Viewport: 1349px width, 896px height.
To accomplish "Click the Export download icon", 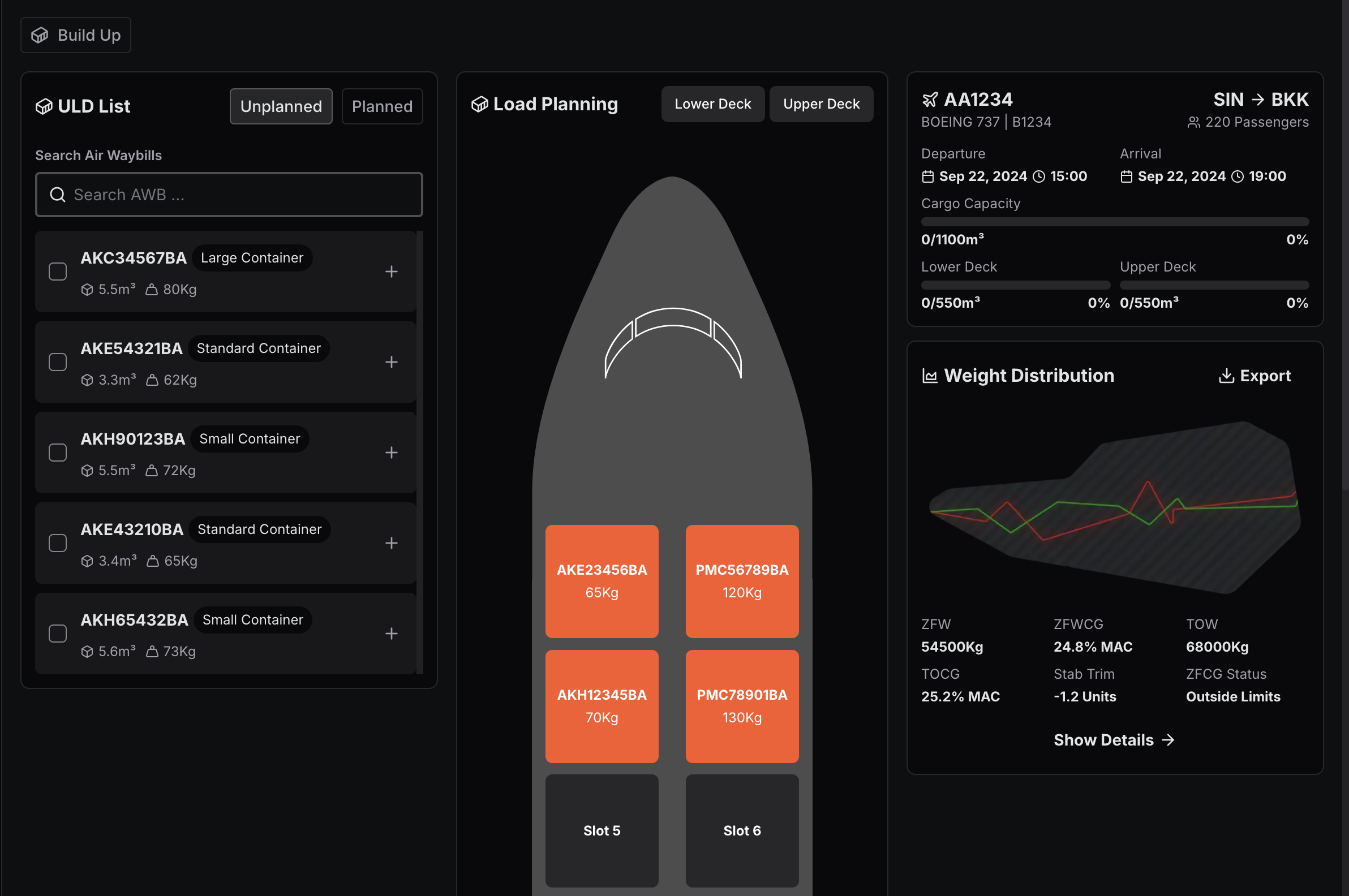I will click(x=1226, y=376).
